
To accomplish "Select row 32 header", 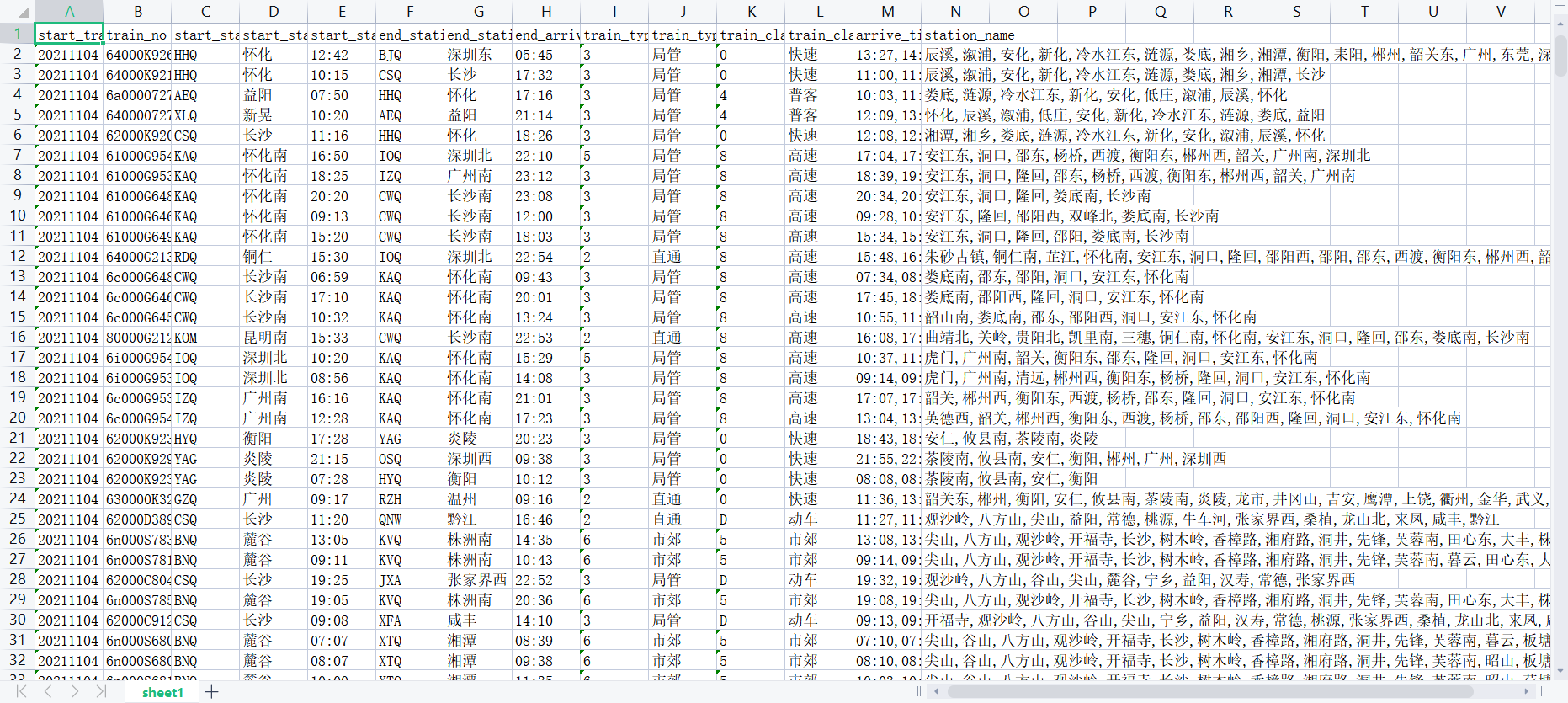I will coord(17,660).
